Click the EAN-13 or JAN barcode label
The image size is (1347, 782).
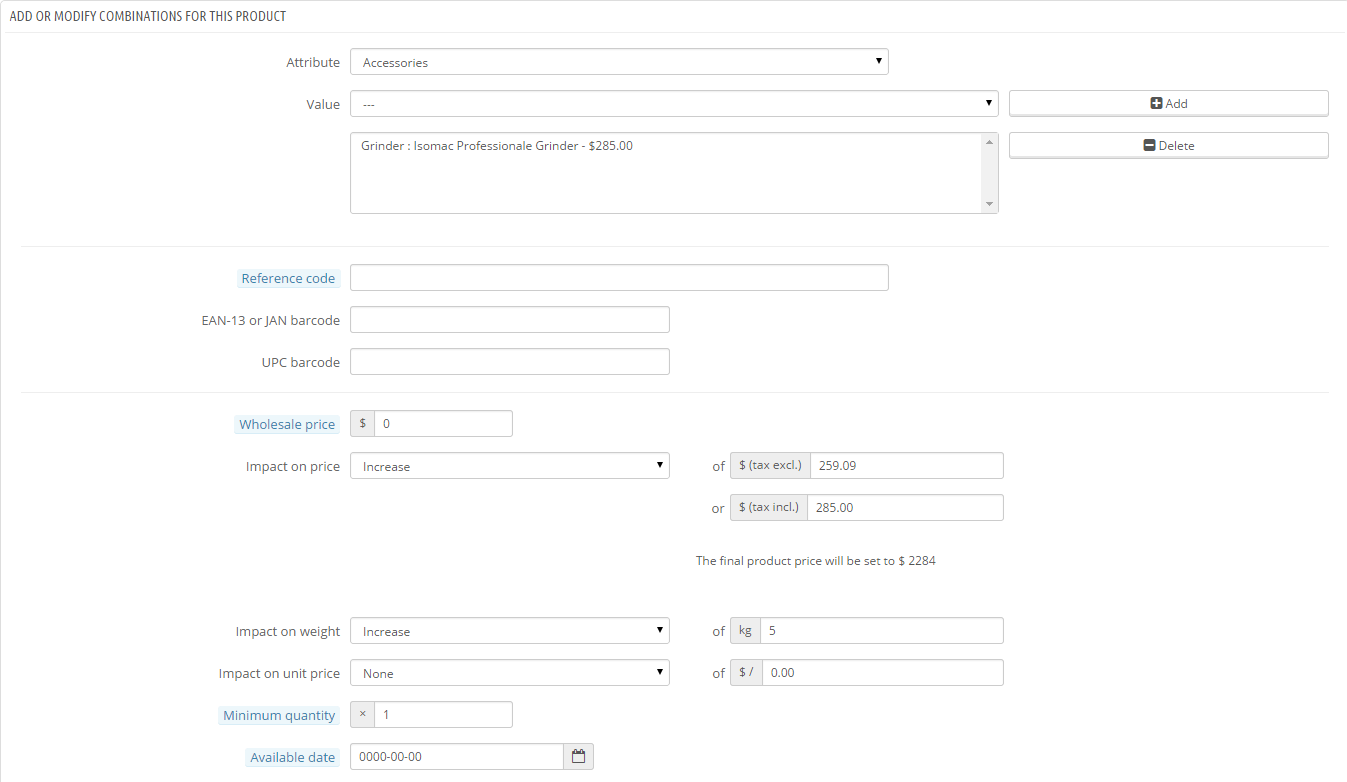coord(271,321)
